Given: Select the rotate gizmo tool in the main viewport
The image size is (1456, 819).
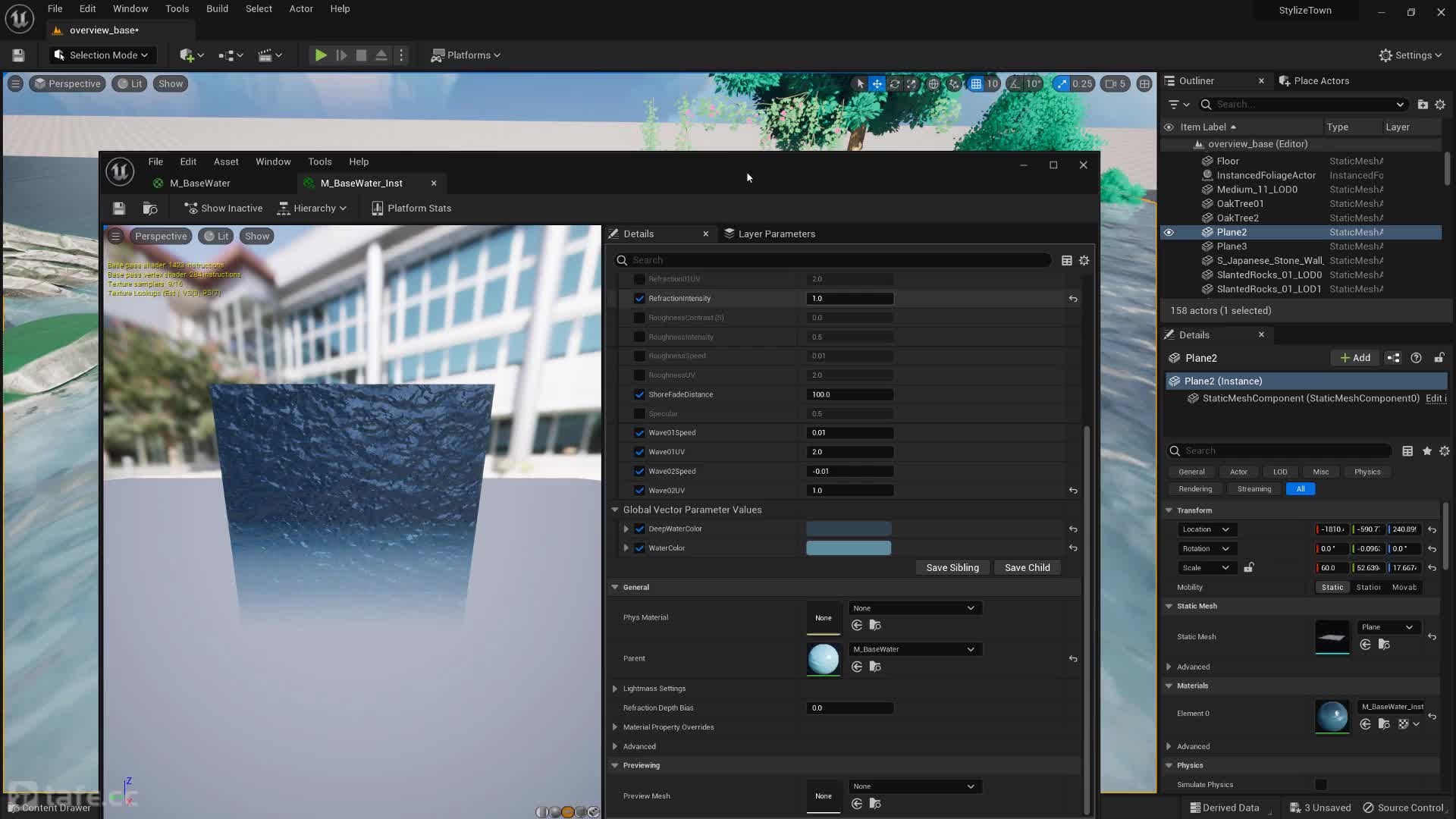Looking at the screenshot, I should [x=894, y=84].
